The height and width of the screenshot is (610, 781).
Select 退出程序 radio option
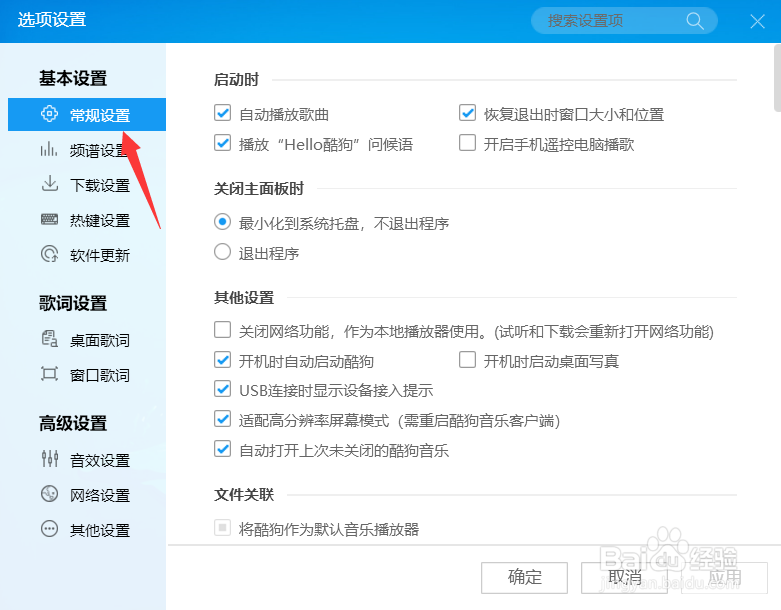[x=222, y=251]
